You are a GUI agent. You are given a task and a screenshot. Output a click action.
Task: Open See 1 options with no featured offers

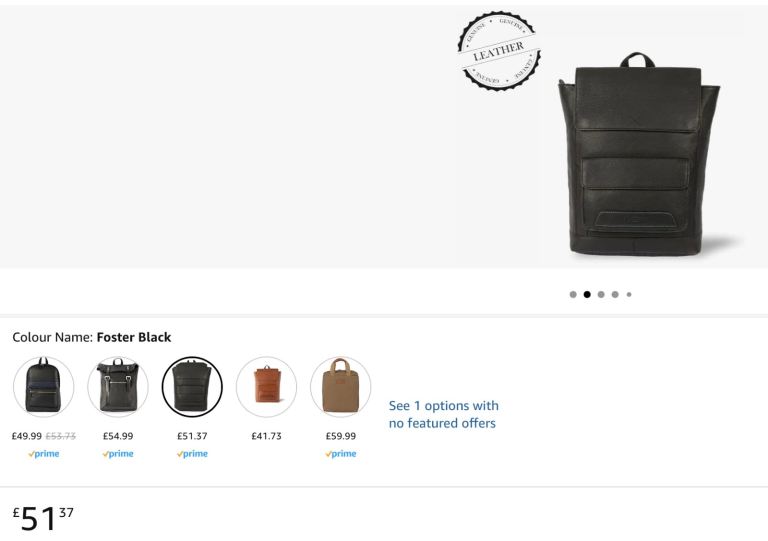[x=443, y=414]
